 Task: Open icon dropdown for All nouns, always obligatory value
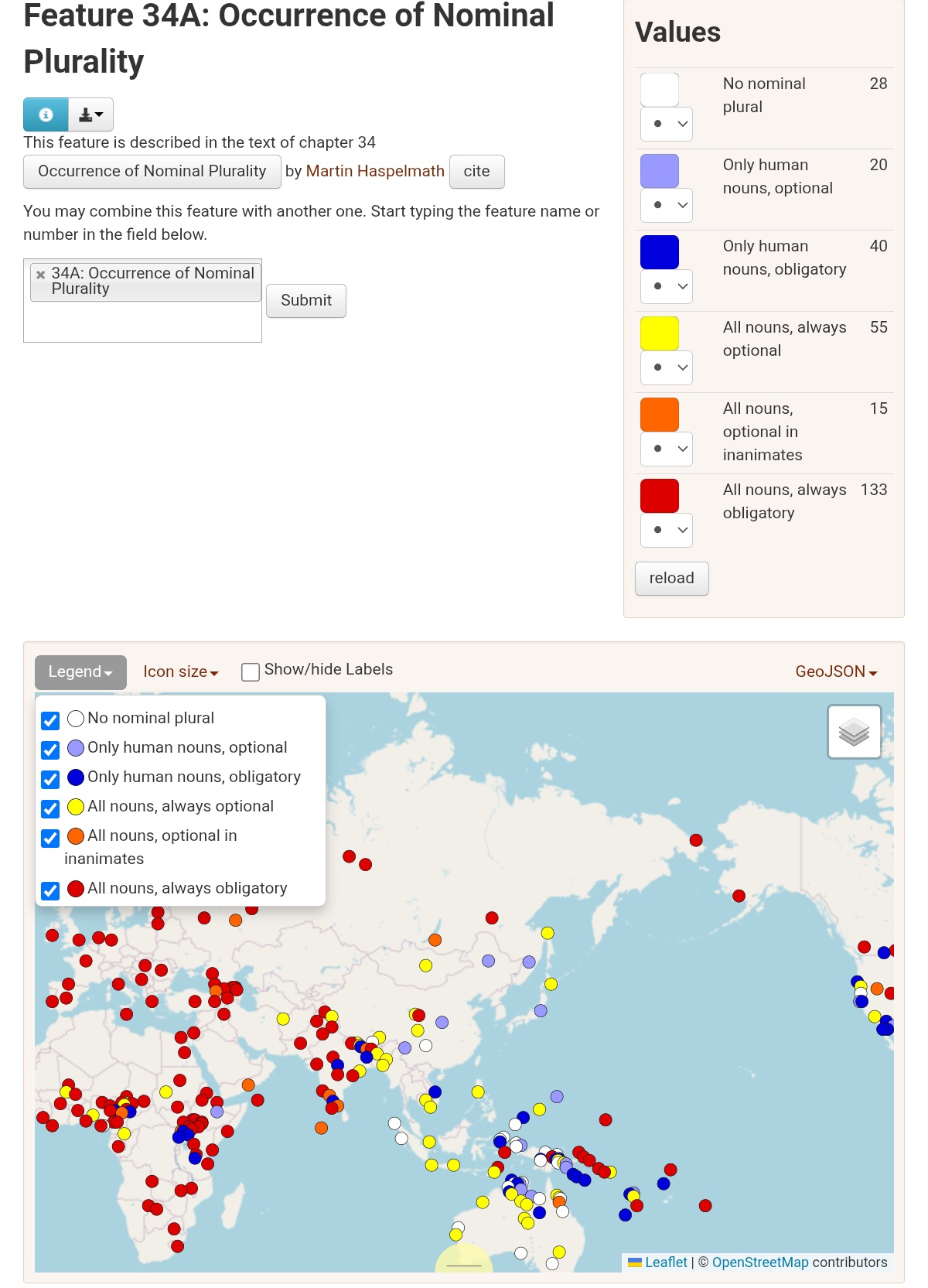667,530
